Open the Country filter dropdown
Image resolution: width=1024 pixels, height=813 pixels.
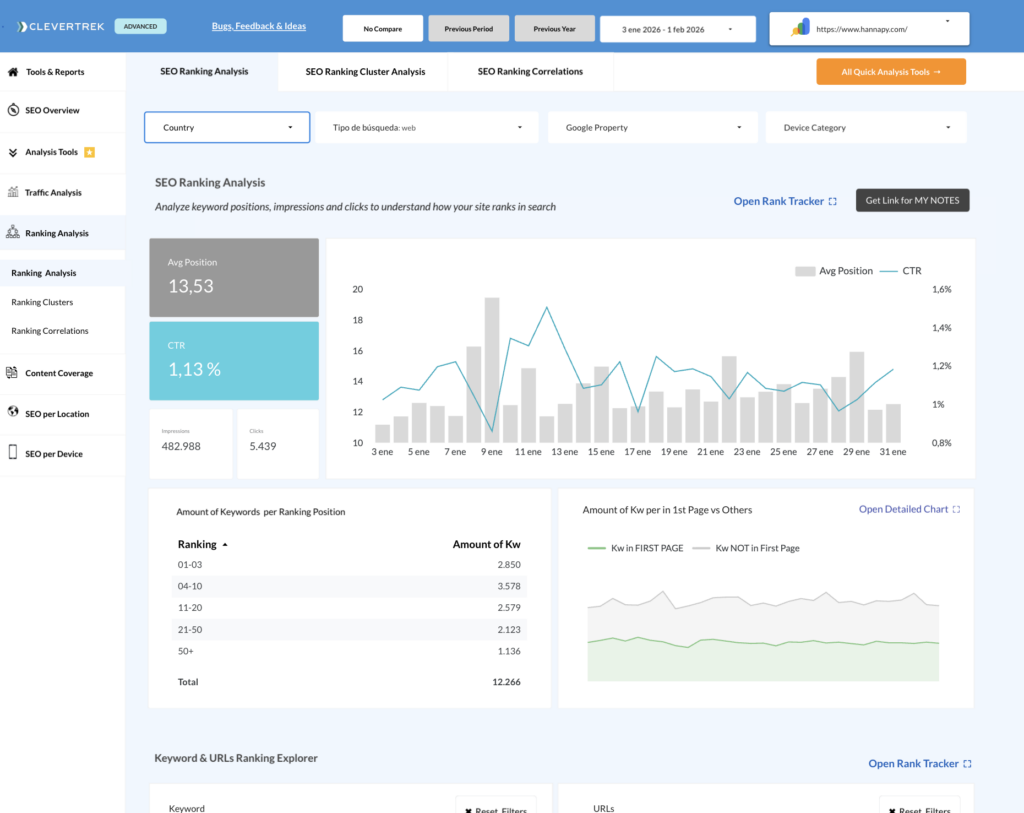(x=226, y=128)
